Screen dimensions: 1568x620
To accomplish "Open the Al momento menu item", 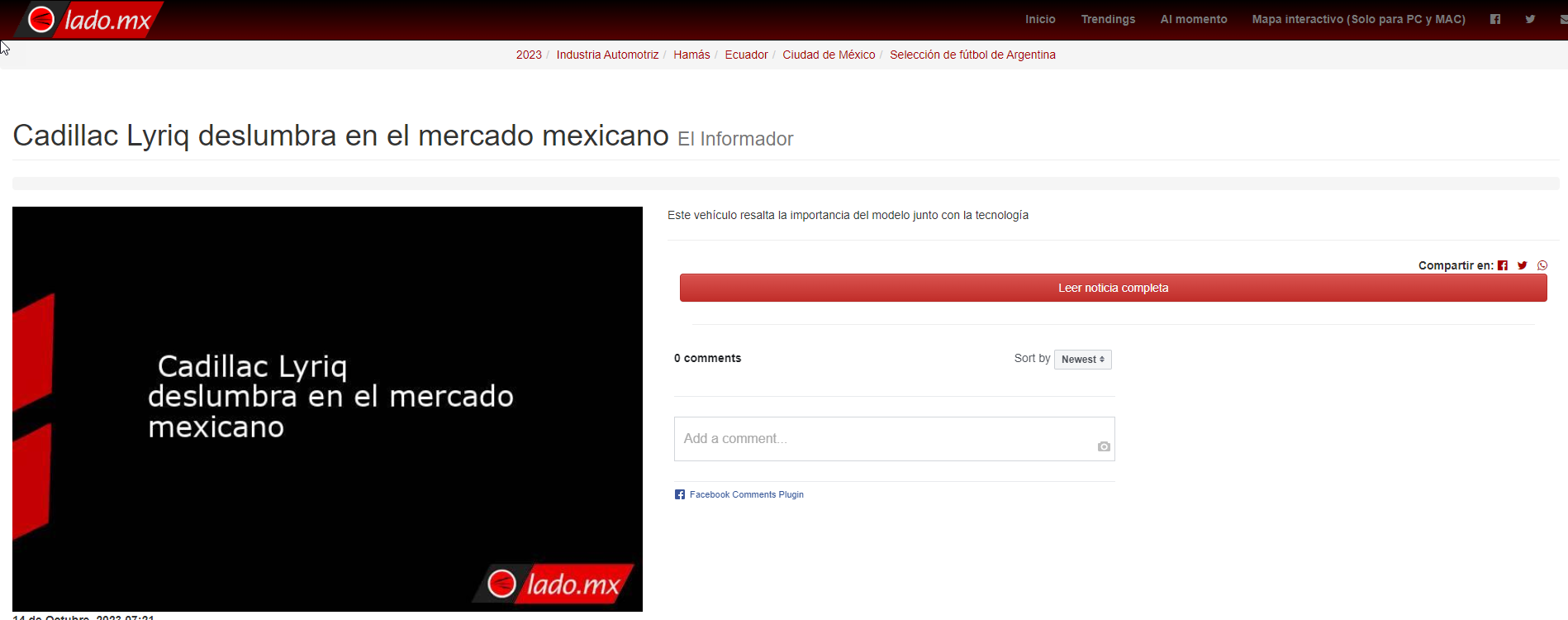I will click(1194, 19).
